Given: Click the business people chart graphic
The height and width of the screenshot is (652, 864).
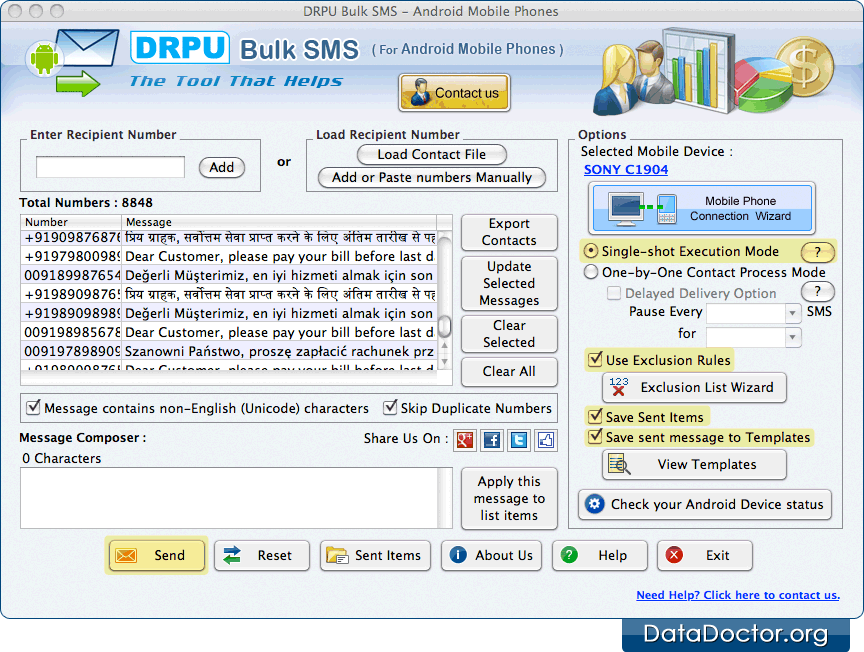Looking at the screenshot, I should tap(714, 72).
